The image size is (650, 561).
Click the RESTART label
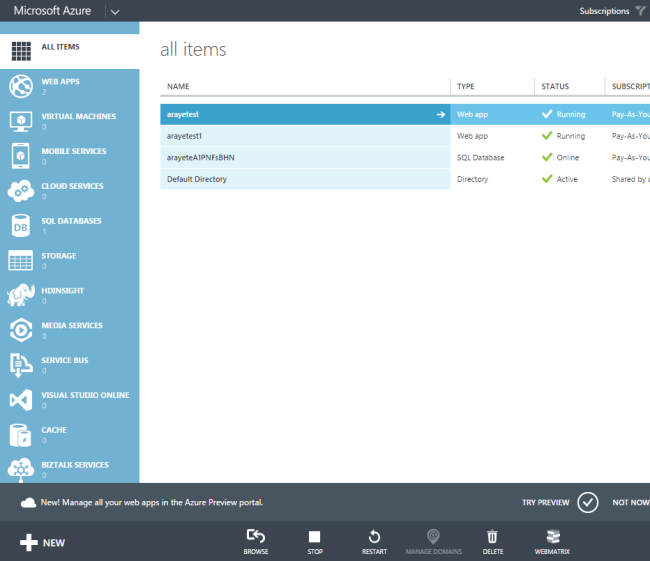coord(374,551)
